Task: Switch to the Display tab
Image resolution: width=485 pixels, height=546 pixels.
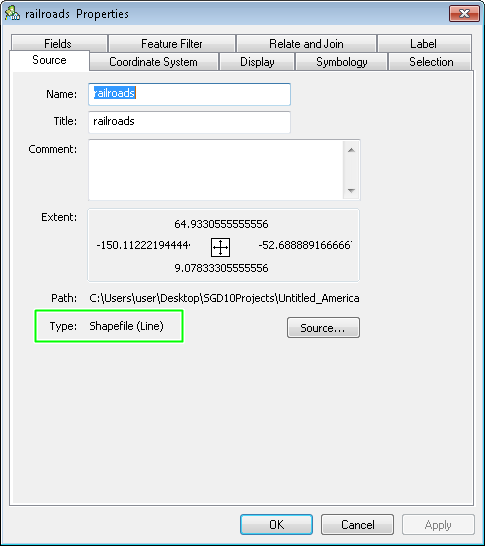Action: click(257, 62)
